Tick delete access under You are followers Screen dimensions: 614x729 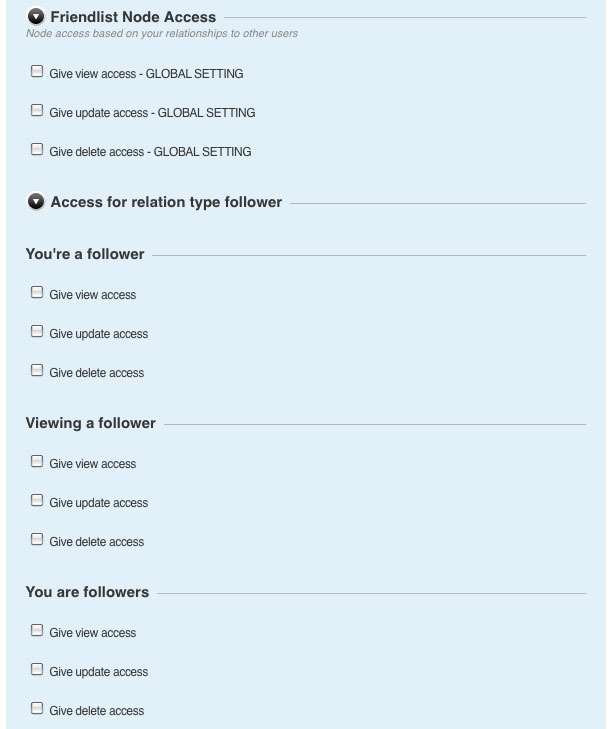37,709
